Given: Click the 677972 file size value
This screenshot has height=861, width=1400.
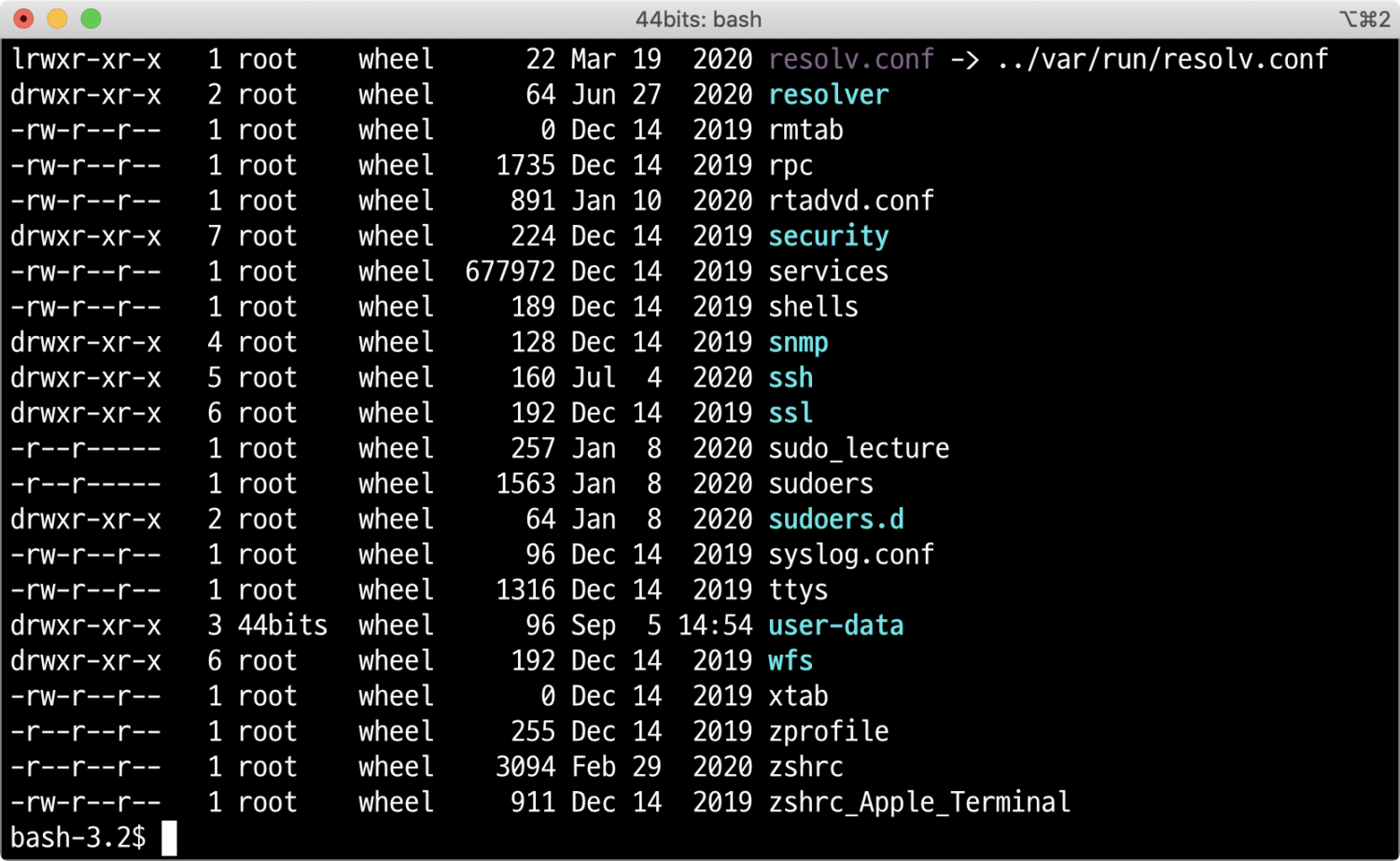Looking at the screenshot, I should (x=510, y=272).
